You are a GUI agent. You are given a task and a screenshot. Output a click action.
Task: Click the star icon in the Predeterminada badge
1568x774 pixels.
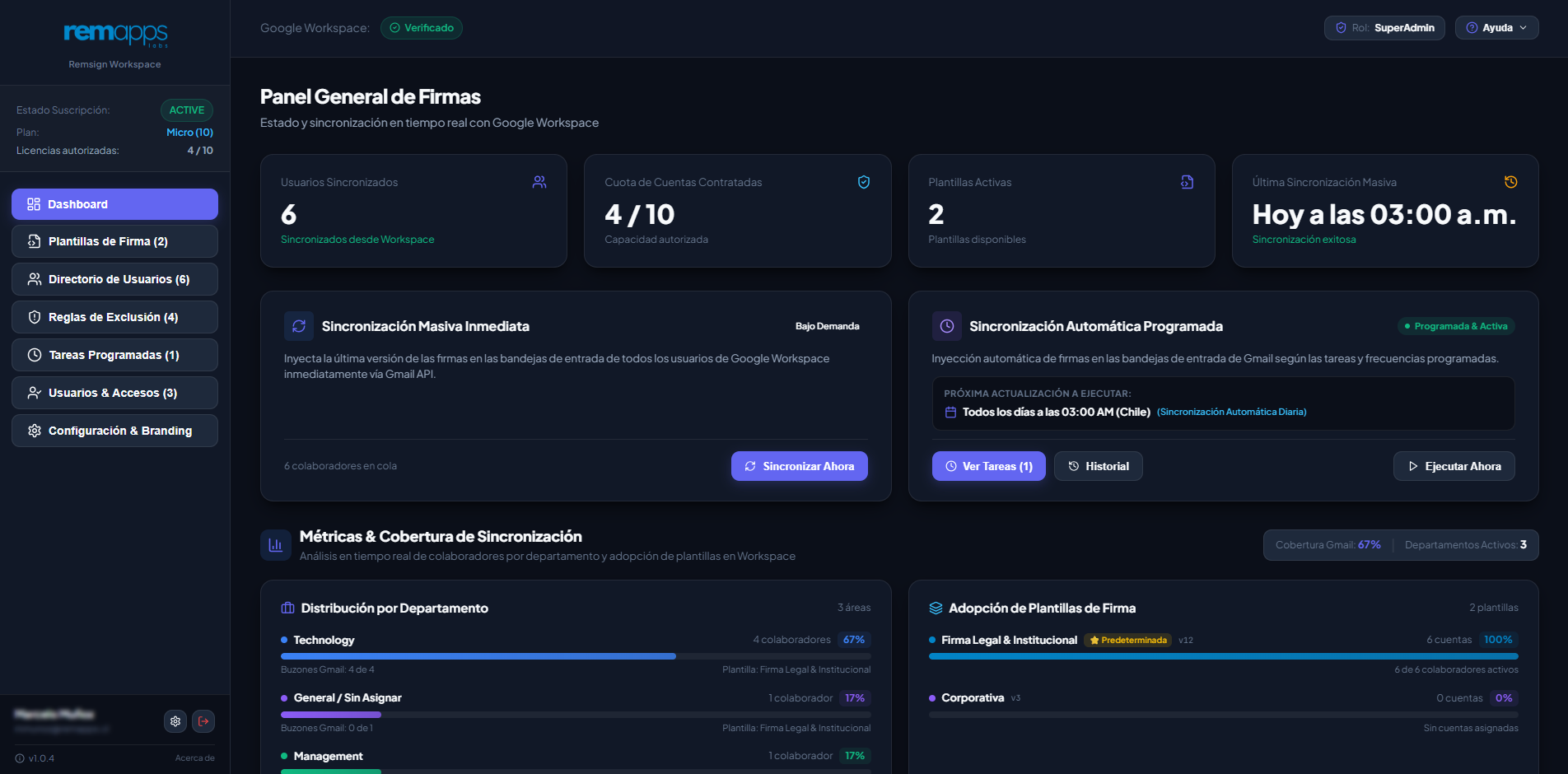point(1094,641)
